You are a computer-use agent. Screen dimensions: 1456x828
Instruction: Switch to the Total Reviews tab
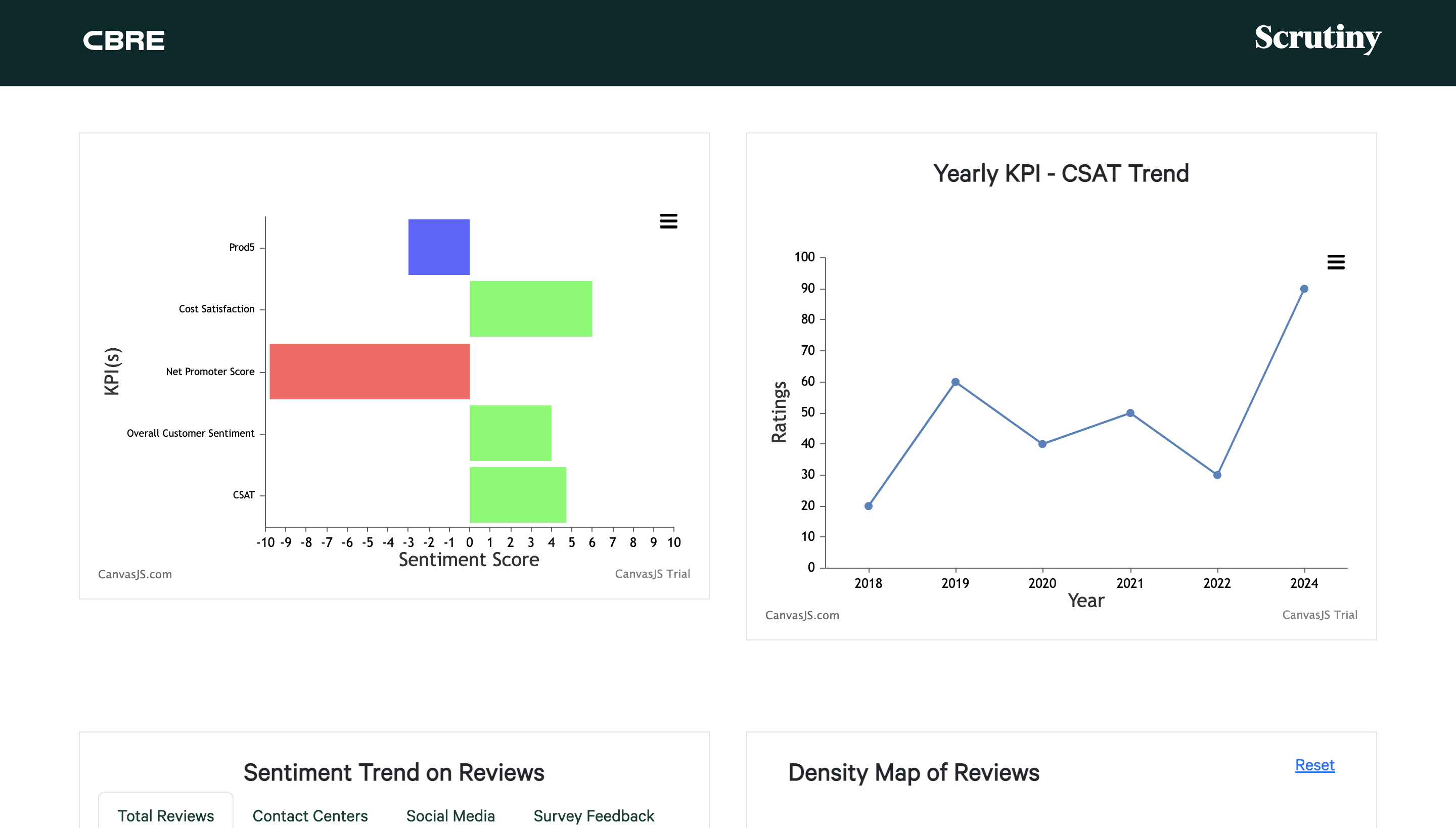coord(165,815)
